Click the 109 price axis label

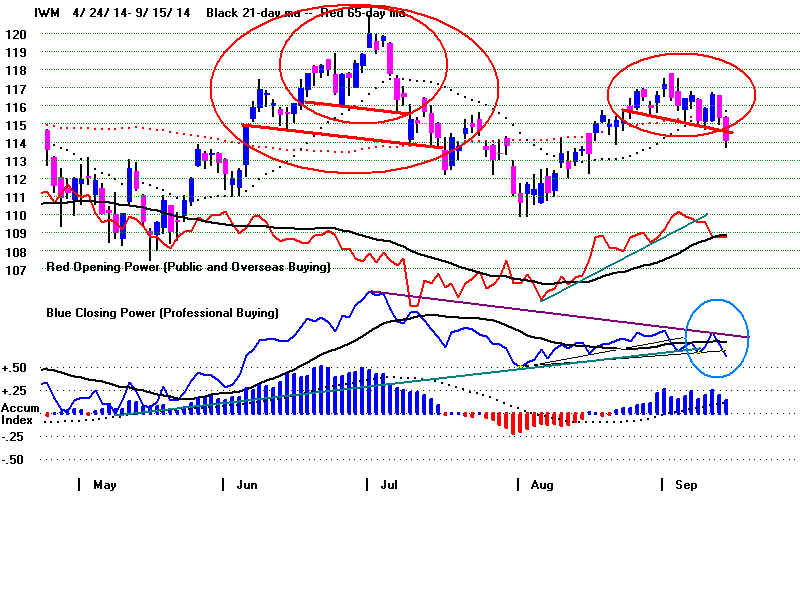point(15,234)
